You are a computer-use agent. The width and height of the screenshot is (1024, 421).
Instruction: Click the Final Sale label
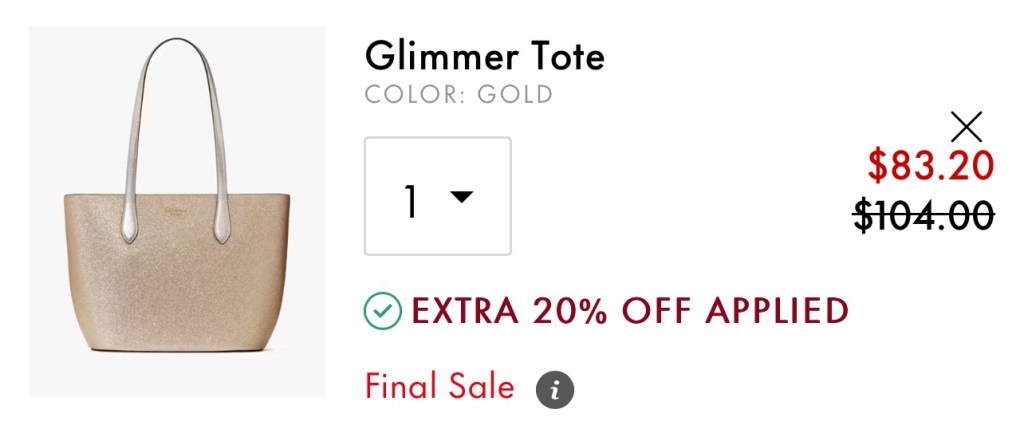[440, 385]
